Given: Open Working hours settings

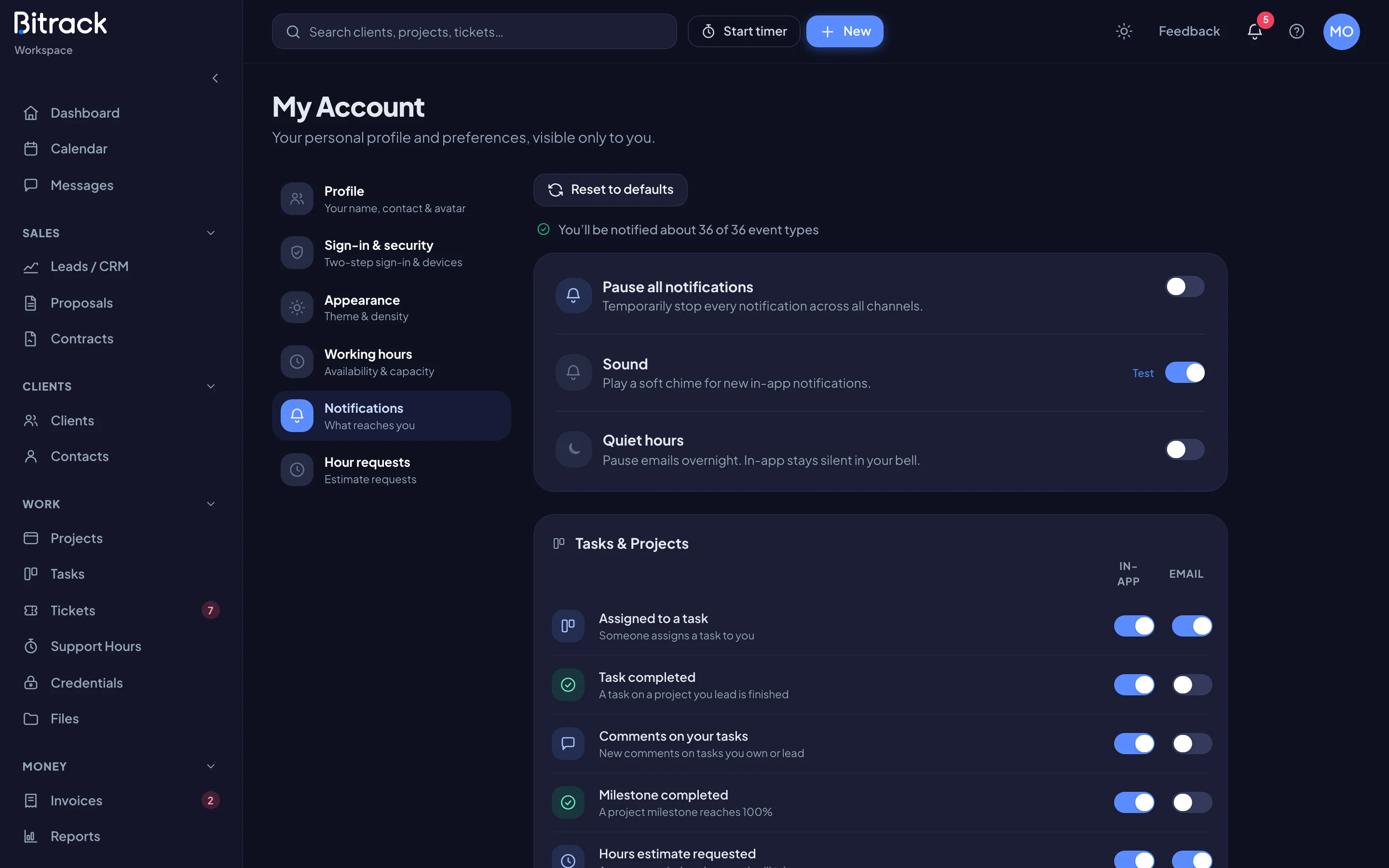Looking at the screenshot, I should pos(392,362).
